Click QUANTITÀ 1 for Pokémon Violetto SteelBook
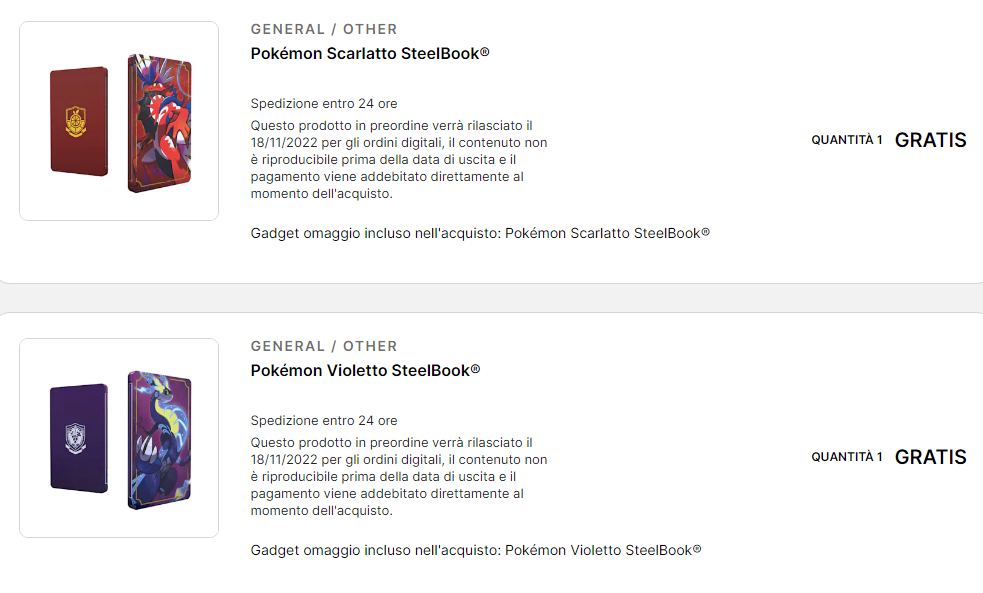Image resolution: width=983 pixels, height=593 pixels. click(846, 457)
